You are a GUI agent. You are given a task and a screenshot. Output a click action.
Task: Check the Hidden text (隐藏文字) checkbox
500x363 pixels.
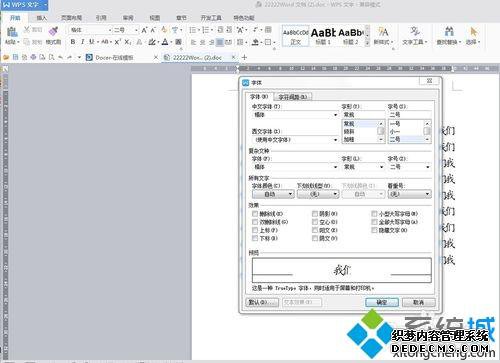[x=374, y=230]
